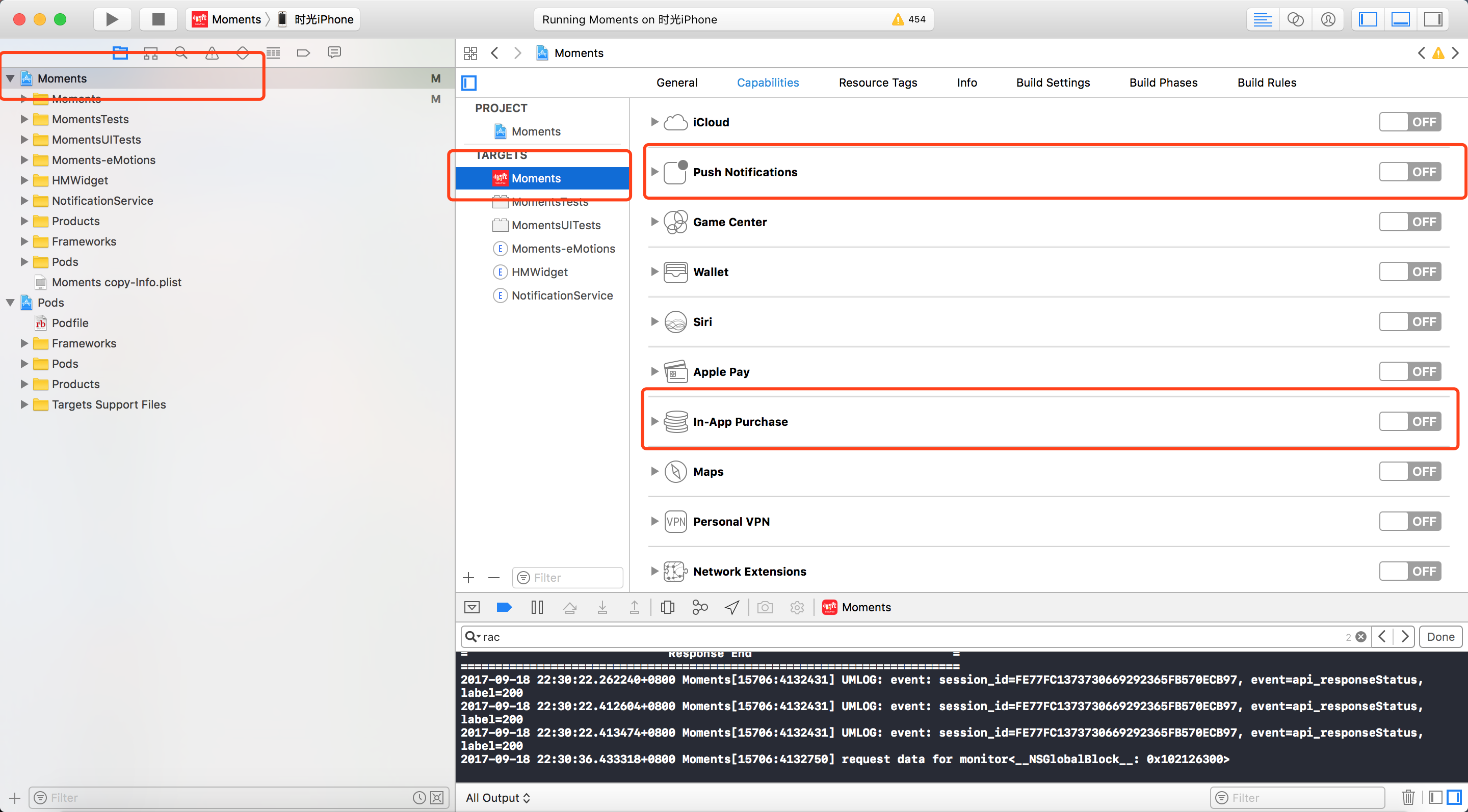Click Step out debug button
Viewport: 1468px width, 812px height.
634,607
